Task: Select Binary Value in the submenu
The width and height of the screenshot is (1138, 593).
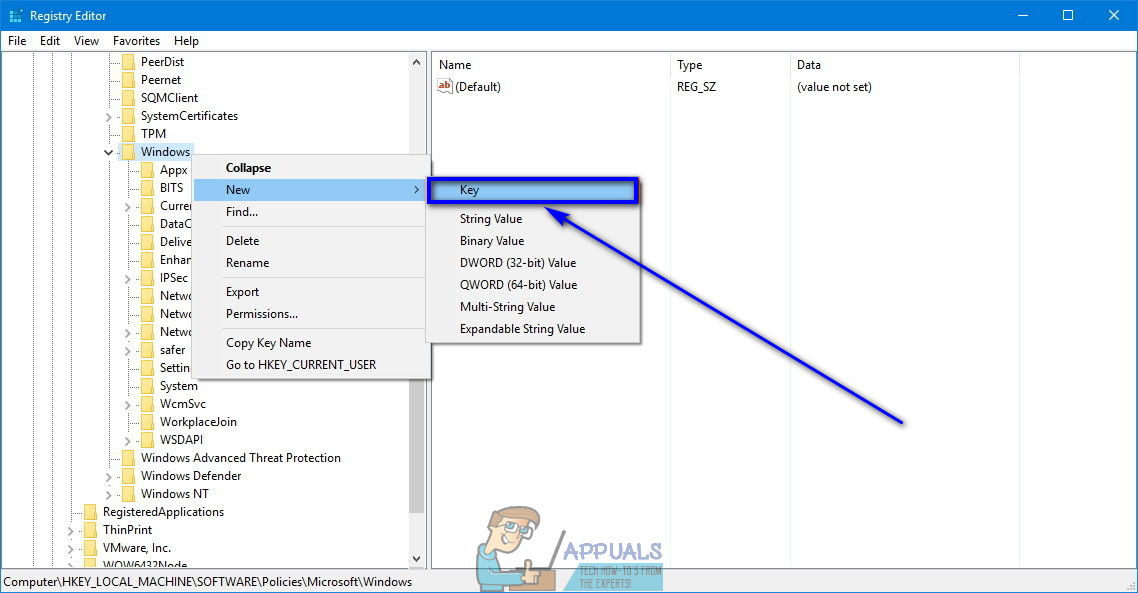Action: pyautogui.click(x=533, y=241)
